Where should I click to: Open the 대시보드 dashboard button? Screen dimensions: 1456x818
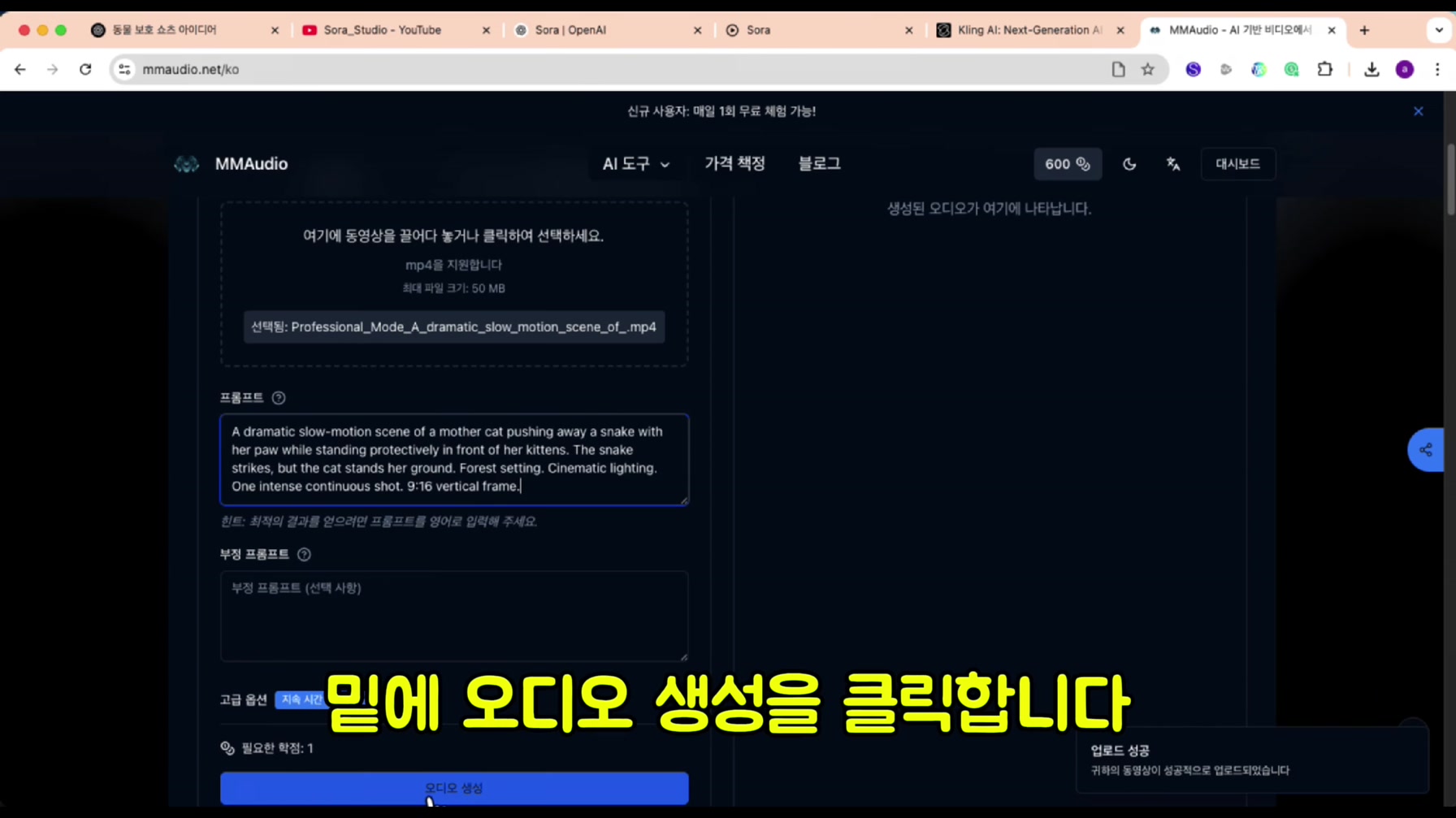click(1237, 164)
